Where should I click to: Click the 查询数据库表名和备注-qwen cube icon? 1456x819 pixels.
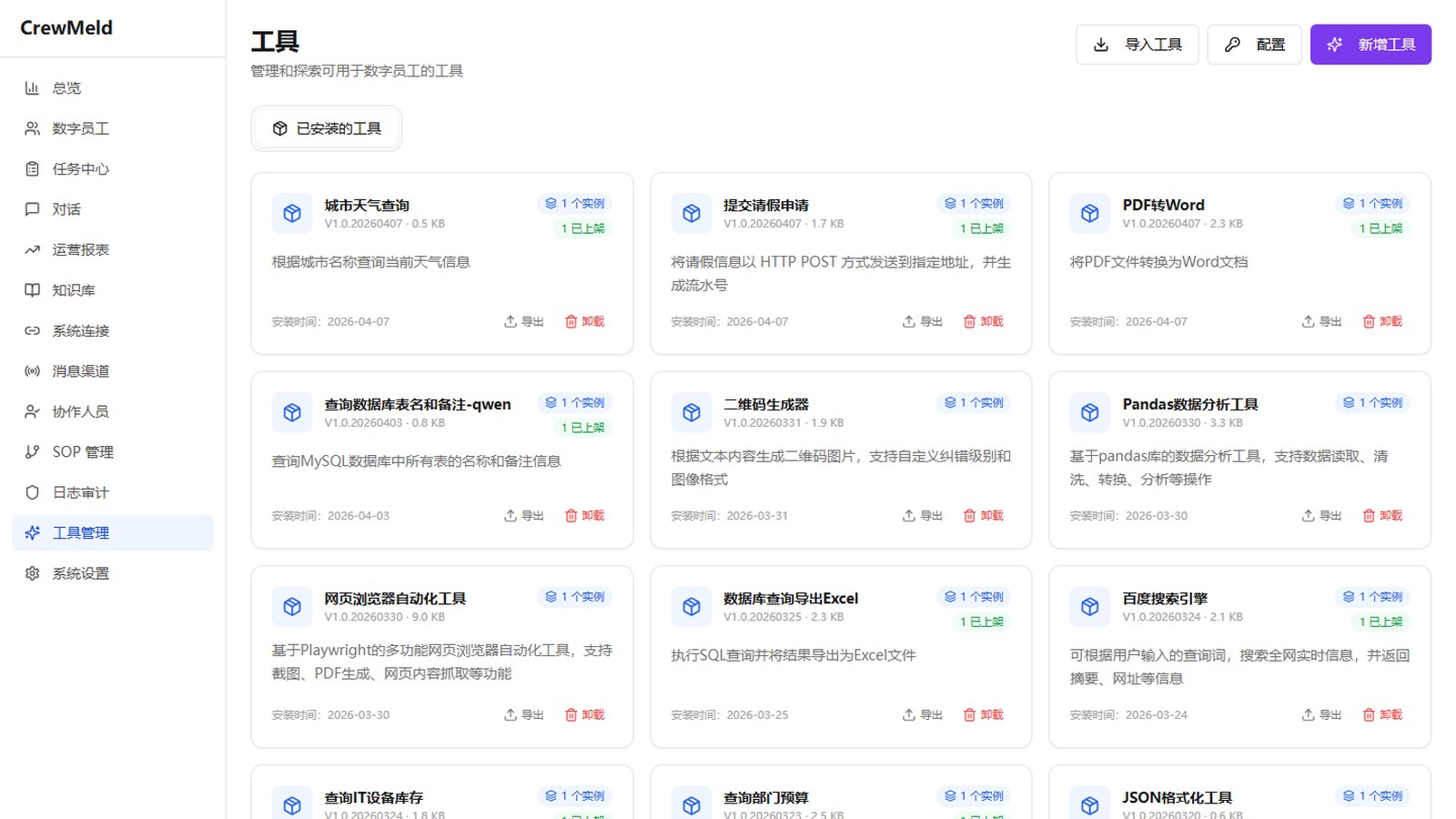click(292, 413)
